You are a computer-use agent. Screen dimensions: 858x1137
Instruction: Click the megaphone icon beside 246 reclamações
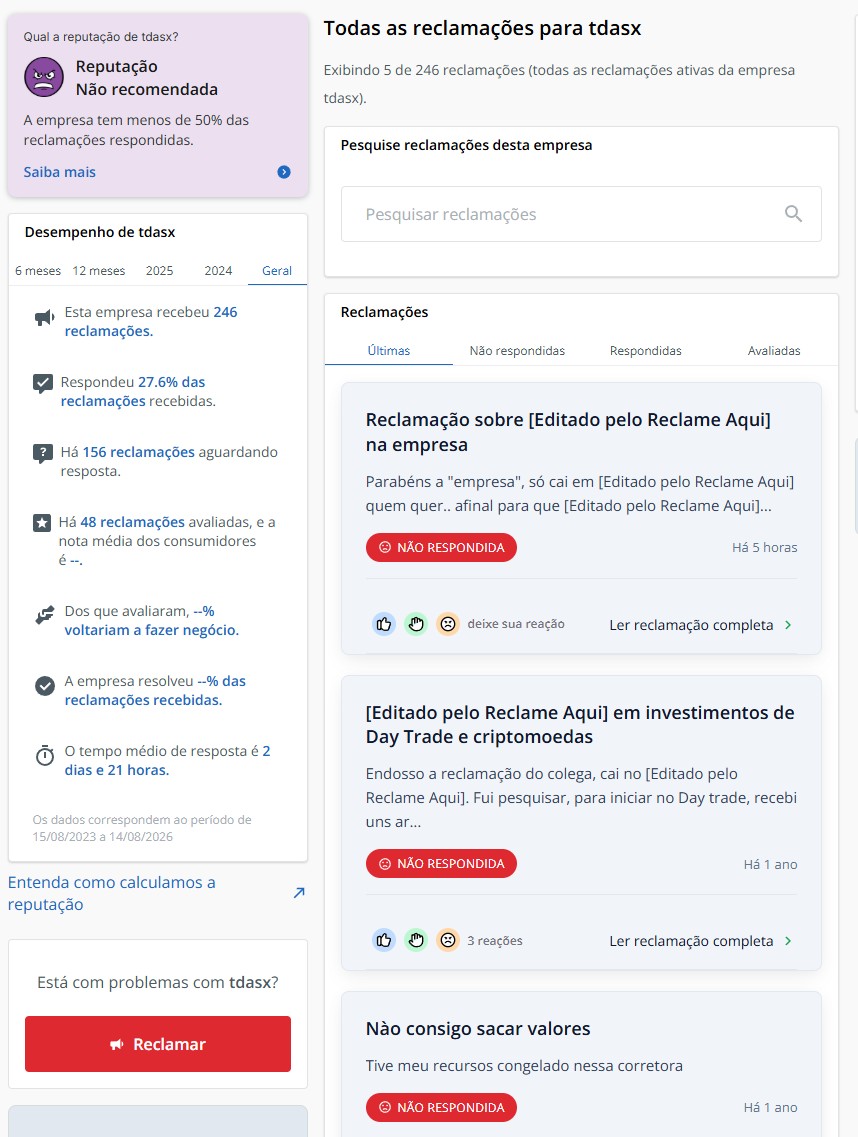(x=44, y=318)
